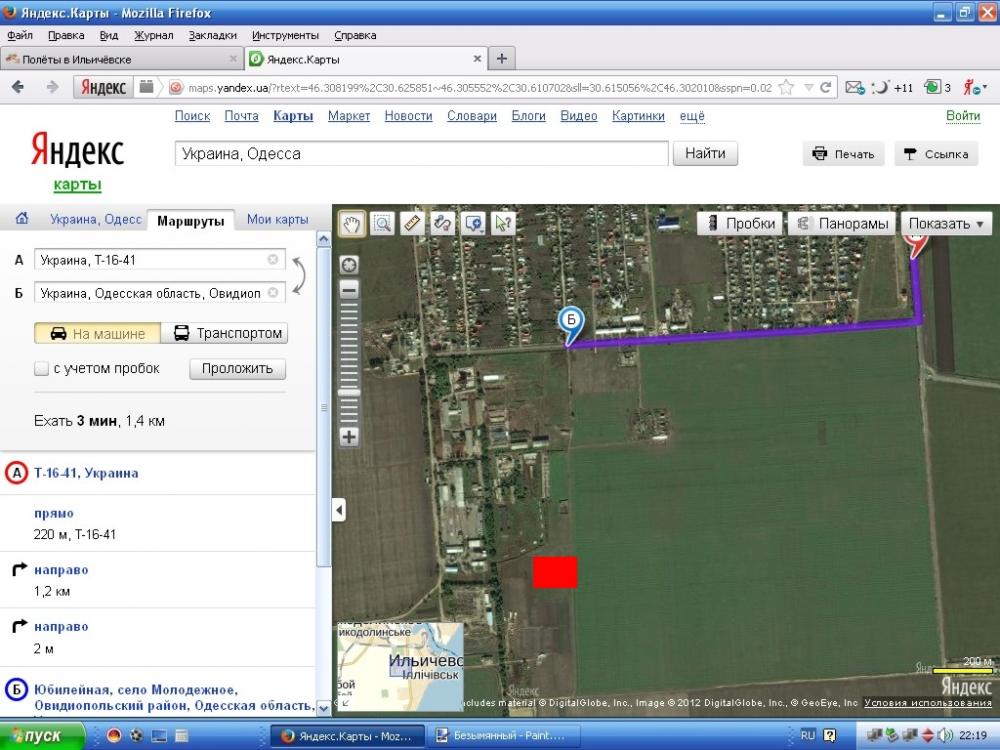The image size is (1000, 750).
Task: Click the blue Б route circle icon
Action: pos(17,690)
